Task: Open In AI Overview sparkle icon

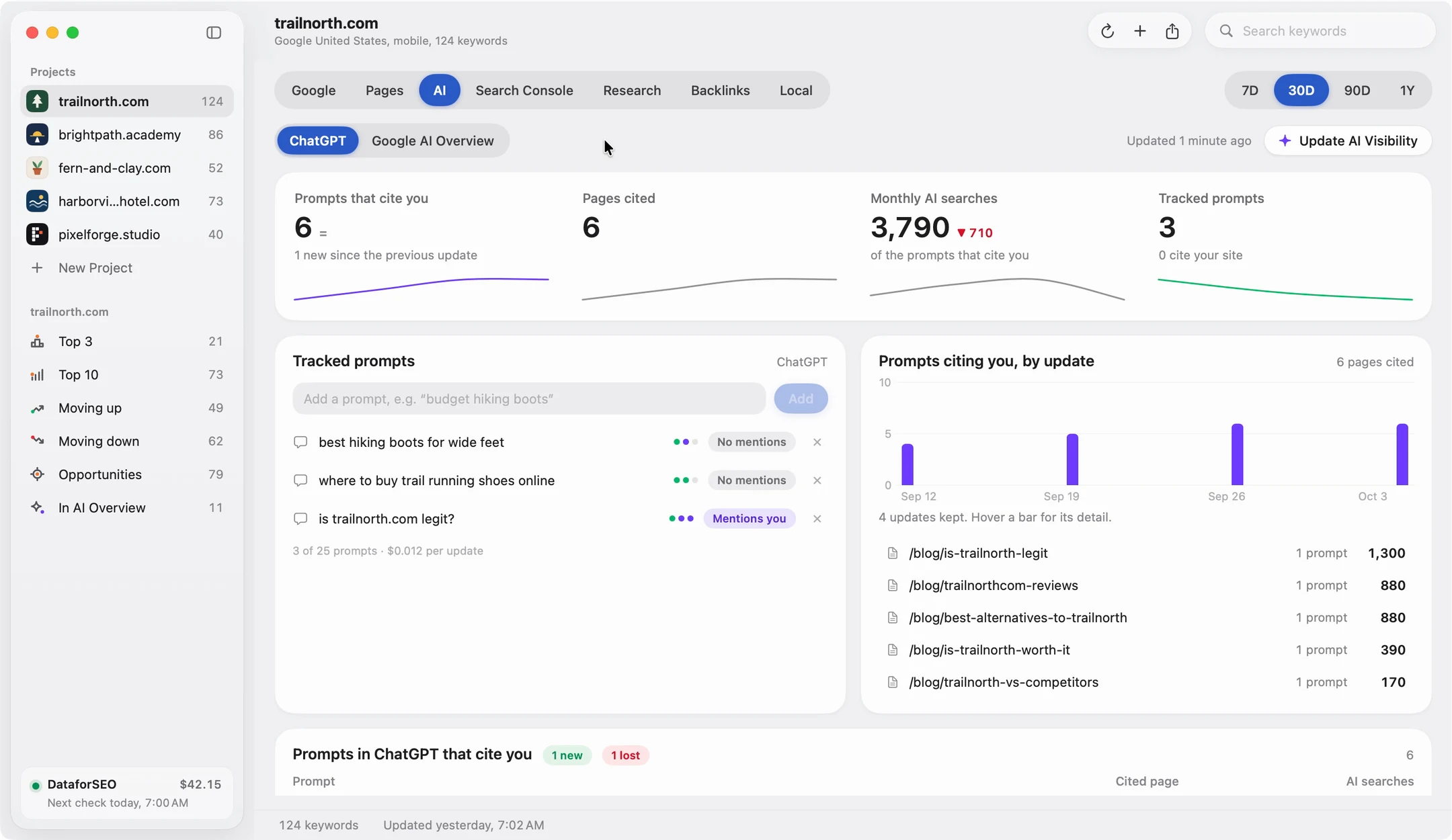Action: [37, 507]
